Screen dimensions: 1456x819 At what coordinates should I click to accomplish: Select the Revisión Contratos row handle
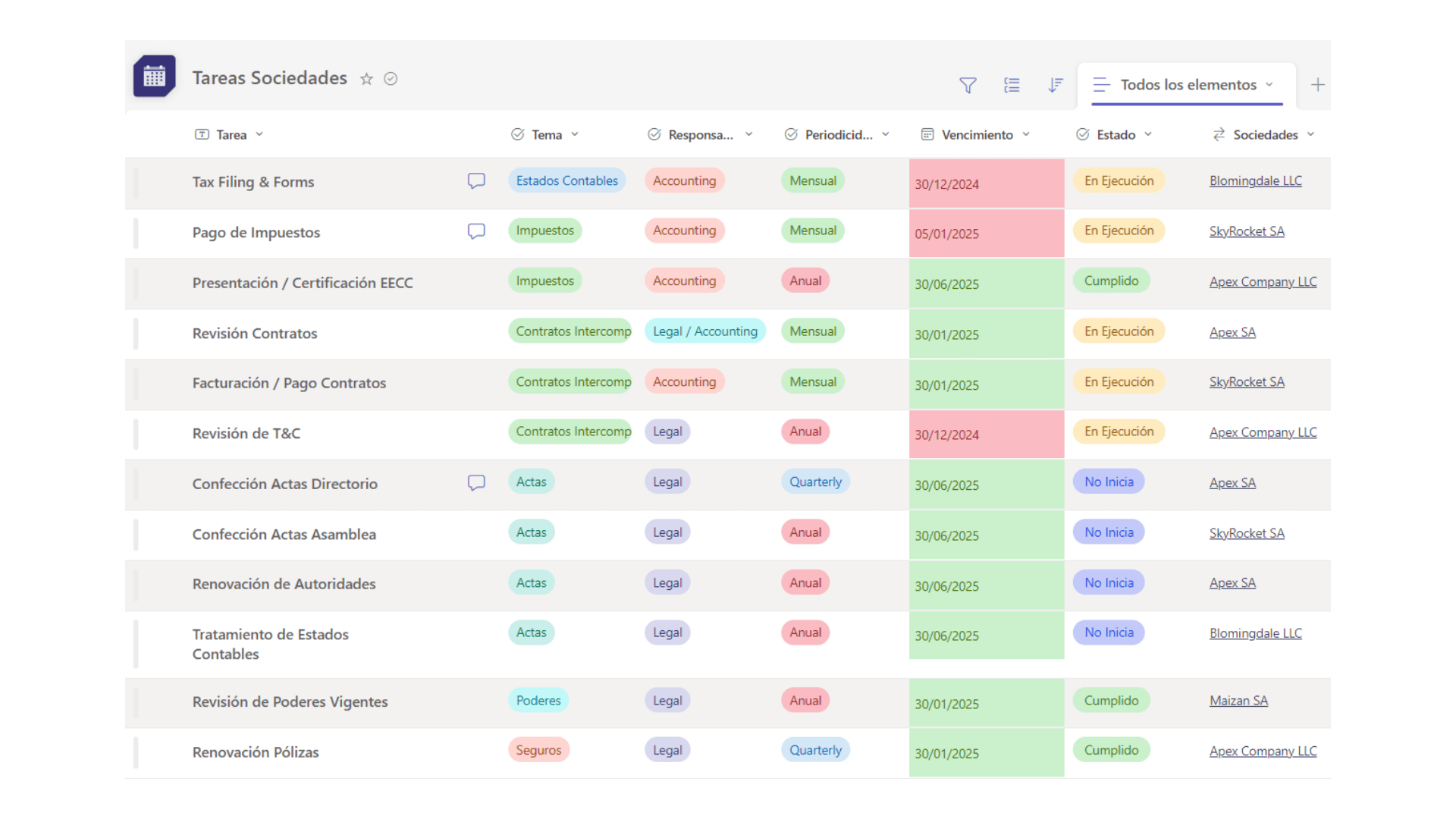(x=136, y=334)
